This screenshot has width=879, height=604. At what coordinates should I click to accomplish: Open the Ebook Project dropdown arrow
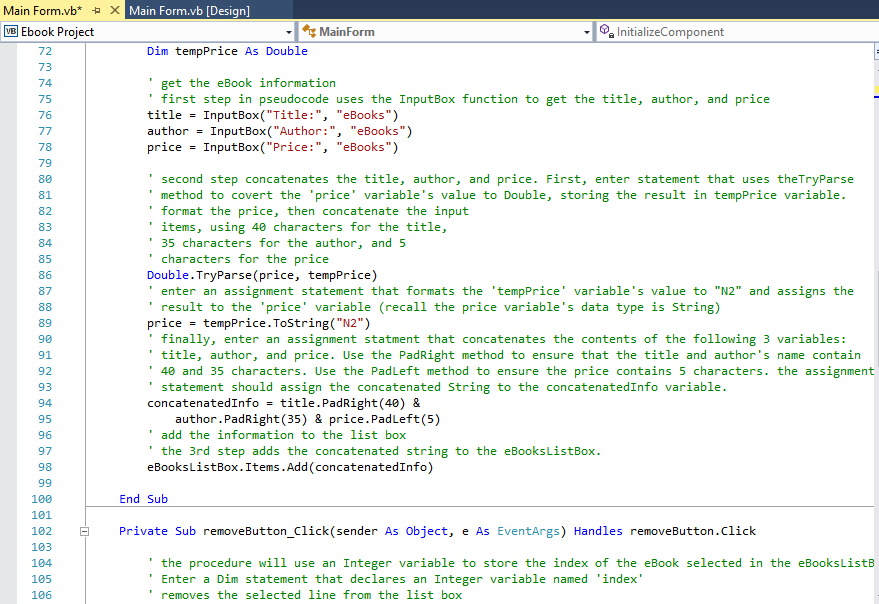pos(288,32)
